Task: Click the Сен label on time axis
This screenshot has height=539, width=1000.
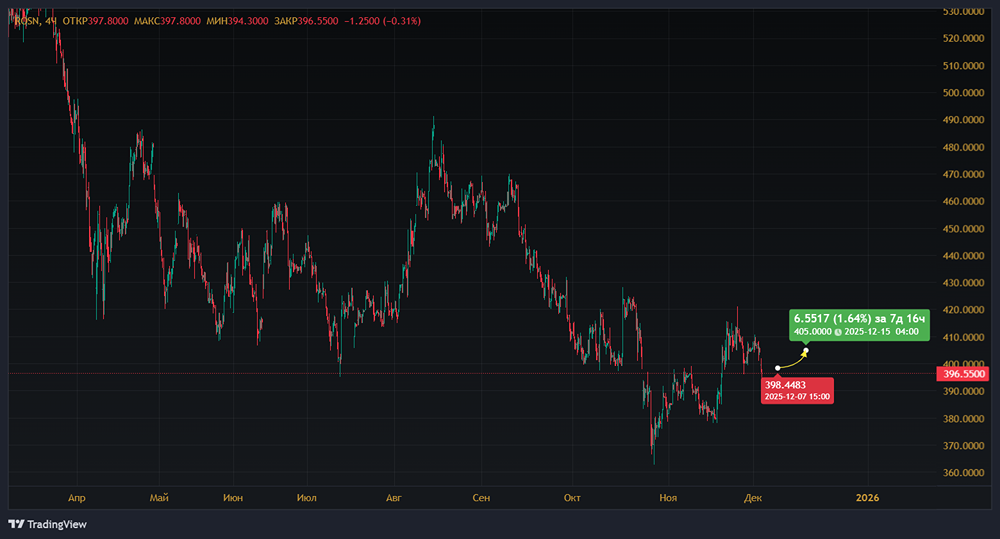Action: [482, 498]
